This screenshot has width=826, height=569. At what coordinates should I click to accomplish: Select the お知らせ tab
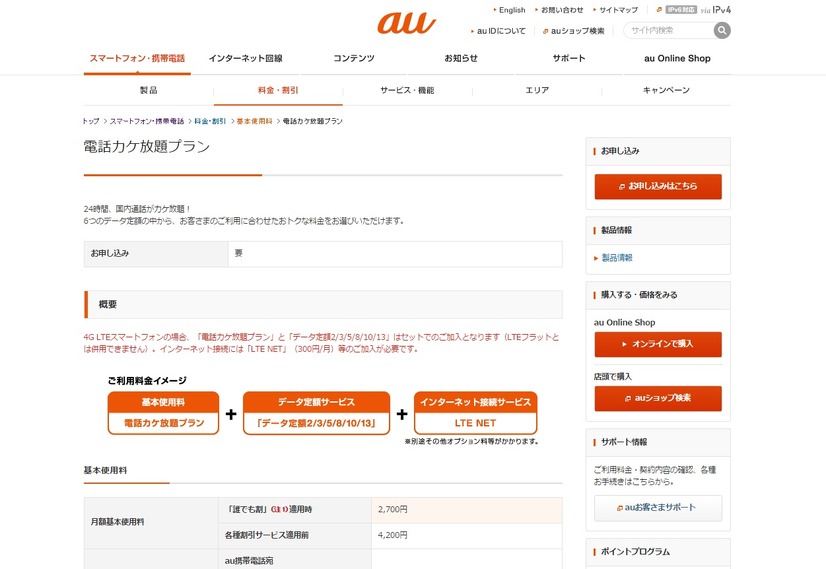point(461,58)
